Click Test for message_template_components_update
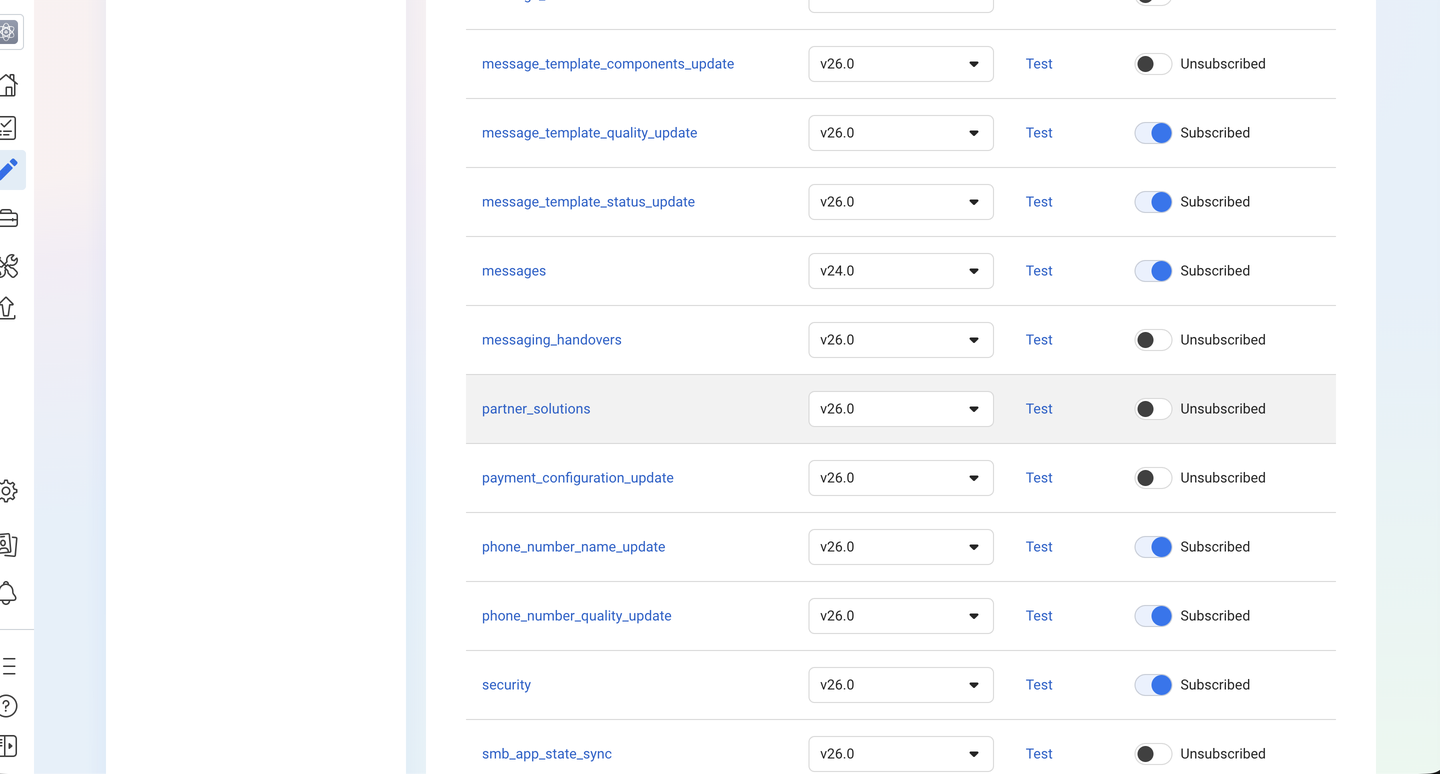The height and width of the screenshot is (774, 1440). point(1039,64)
